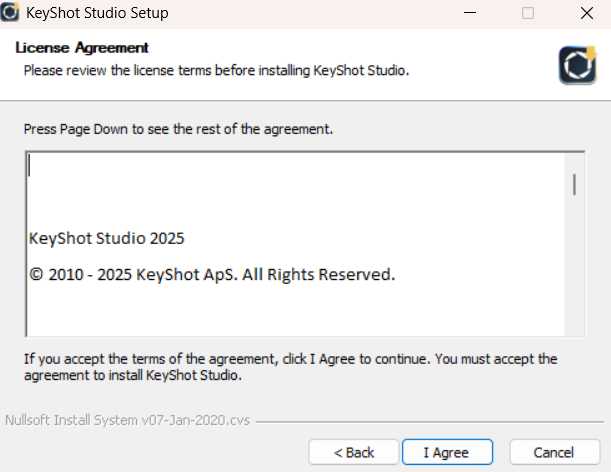Click the Nullsoft Install System version label
The image size is (611, 472).
coord(127,419)
